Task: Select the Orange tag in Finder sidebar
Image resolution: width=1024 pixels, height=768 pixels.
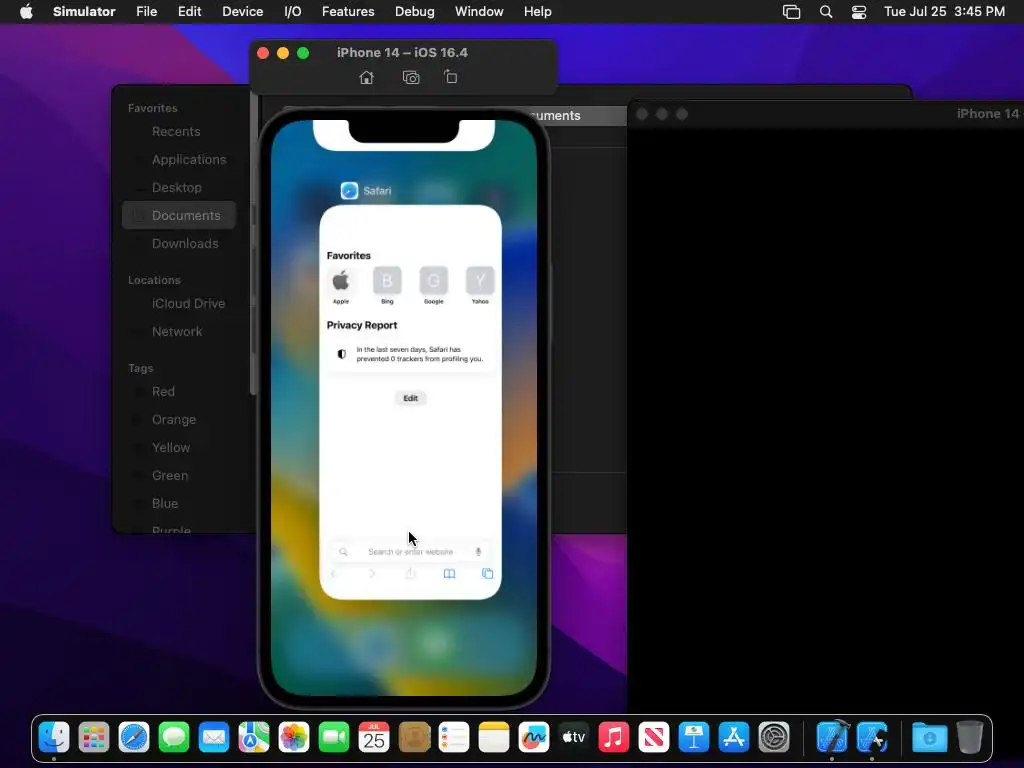Action: tap(174, 420)
